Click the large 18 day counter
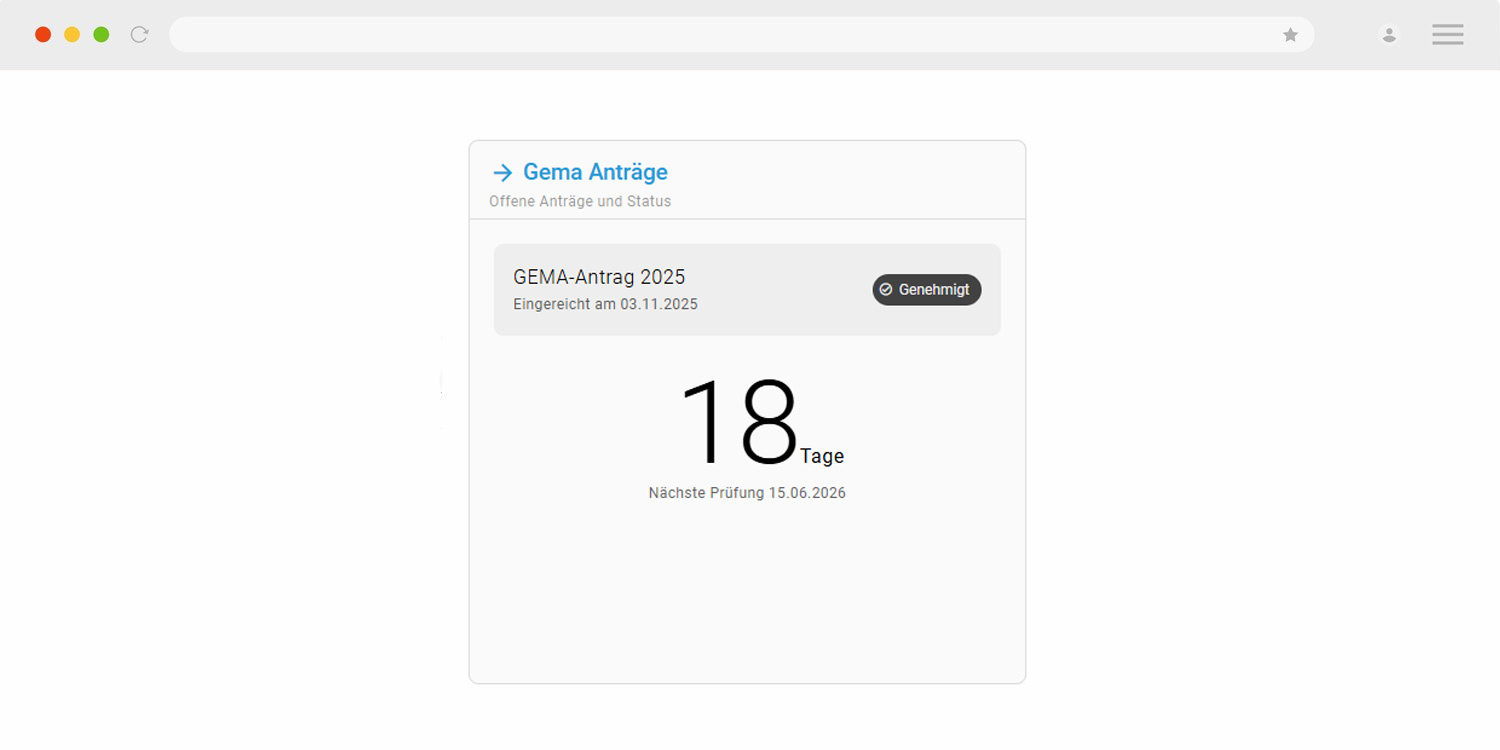Viewport: 1500px width, 750px height. coord(739,423)
